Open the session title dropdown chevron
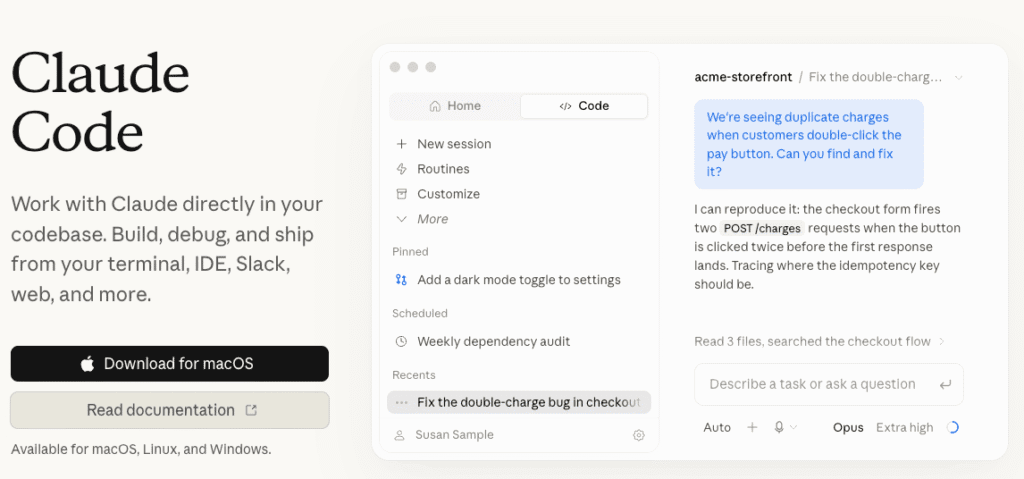This screenshot has width=1024, height=479. (x=958, y=77)
